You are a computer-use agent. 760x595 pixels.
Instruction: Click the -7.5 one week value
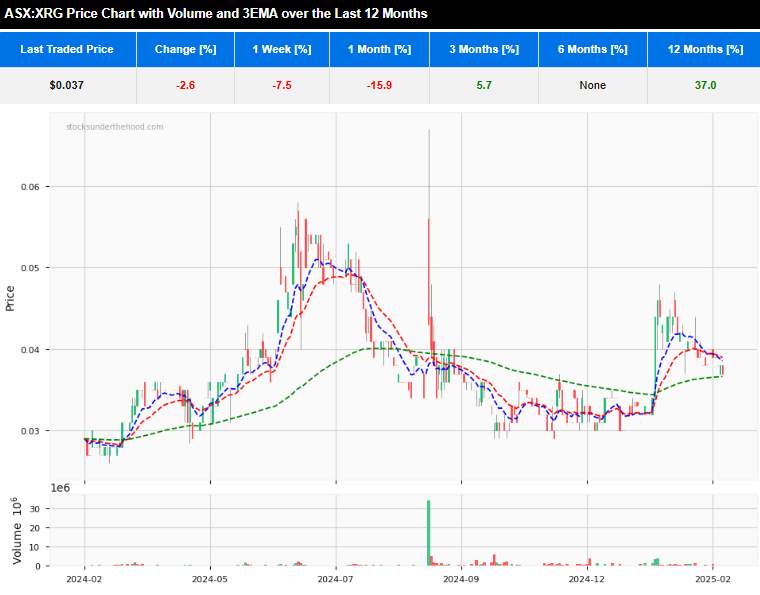click(282, 85)
